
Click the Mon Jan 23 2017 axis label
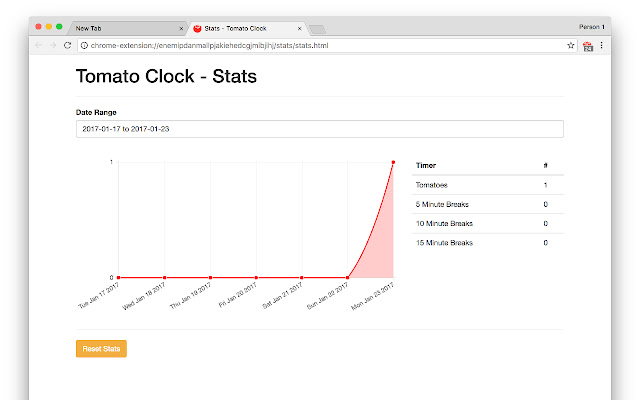[x=372, y=296]
